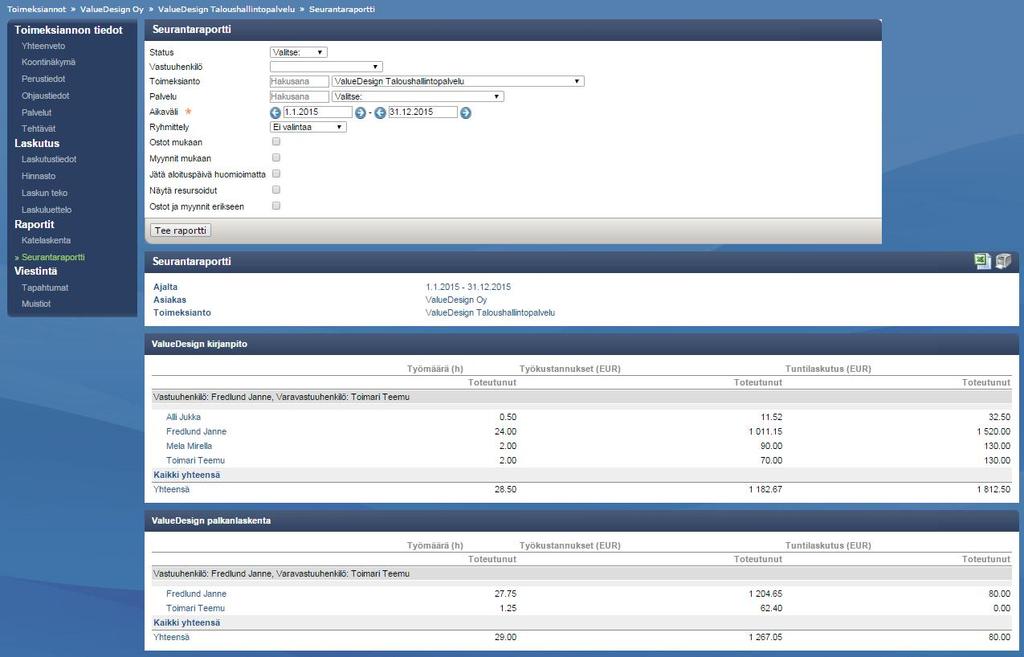Open Katelaskenta report
Viewport: 1024px width, 657px height.
[x=46, y=240]
